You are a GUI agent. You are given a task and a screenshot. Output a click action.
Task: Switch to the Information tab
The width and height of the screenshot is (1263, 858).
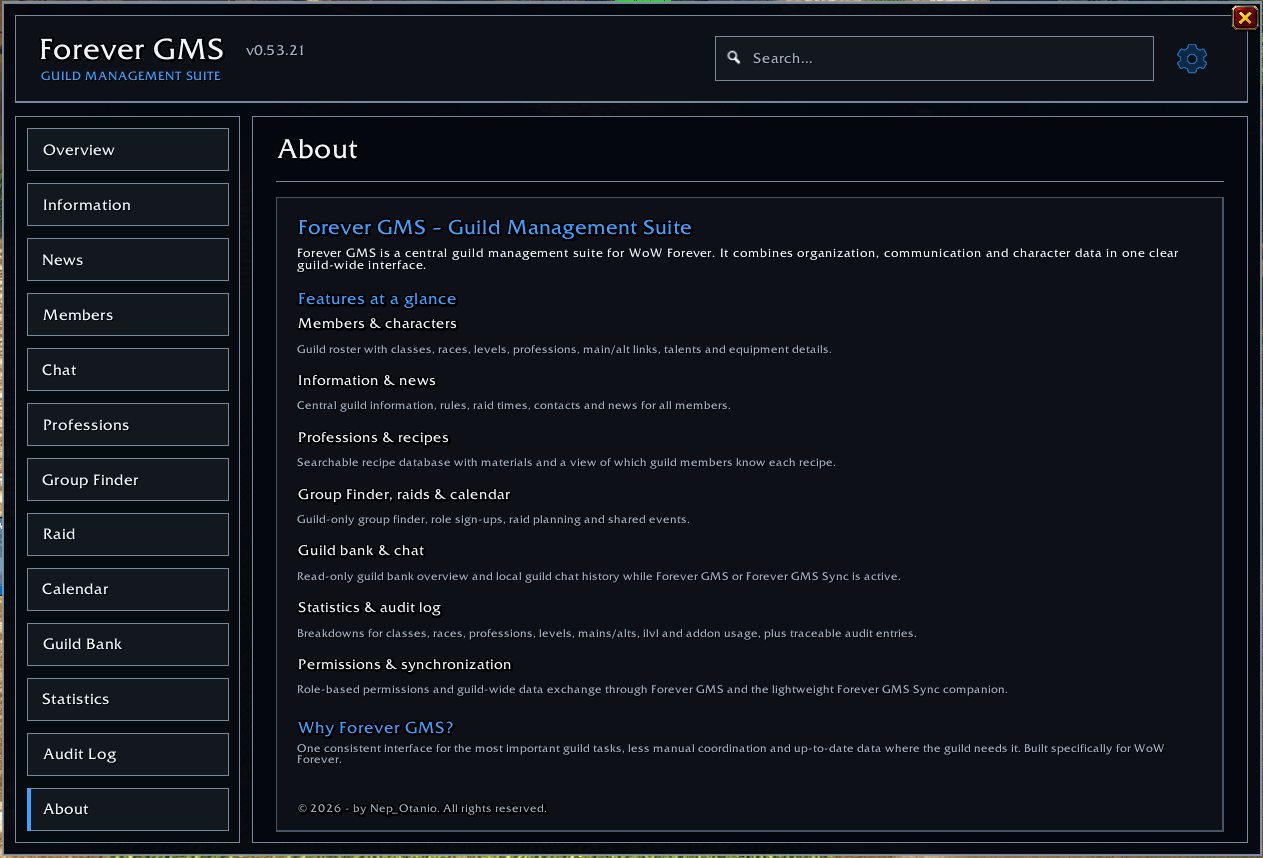[128, 205]
